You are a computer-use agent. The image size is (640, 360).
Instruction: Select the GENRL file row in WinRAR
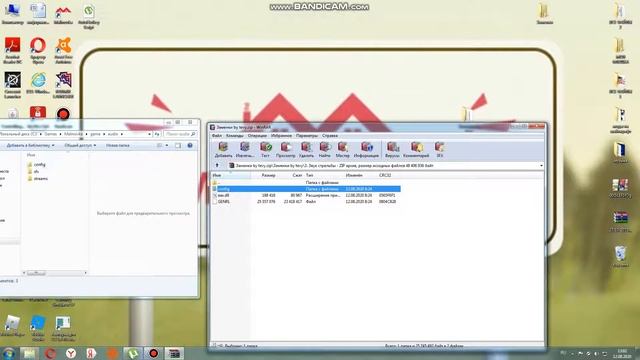point(306,202)
